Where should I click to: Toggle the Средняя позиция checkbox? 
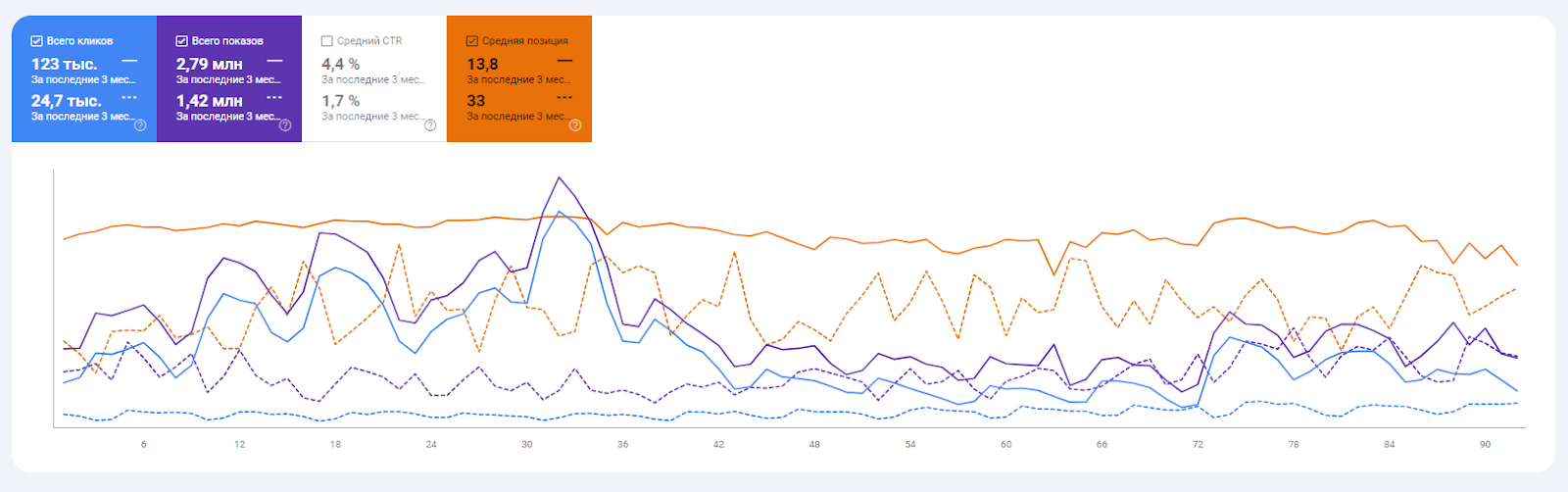(x=472, y=41)
